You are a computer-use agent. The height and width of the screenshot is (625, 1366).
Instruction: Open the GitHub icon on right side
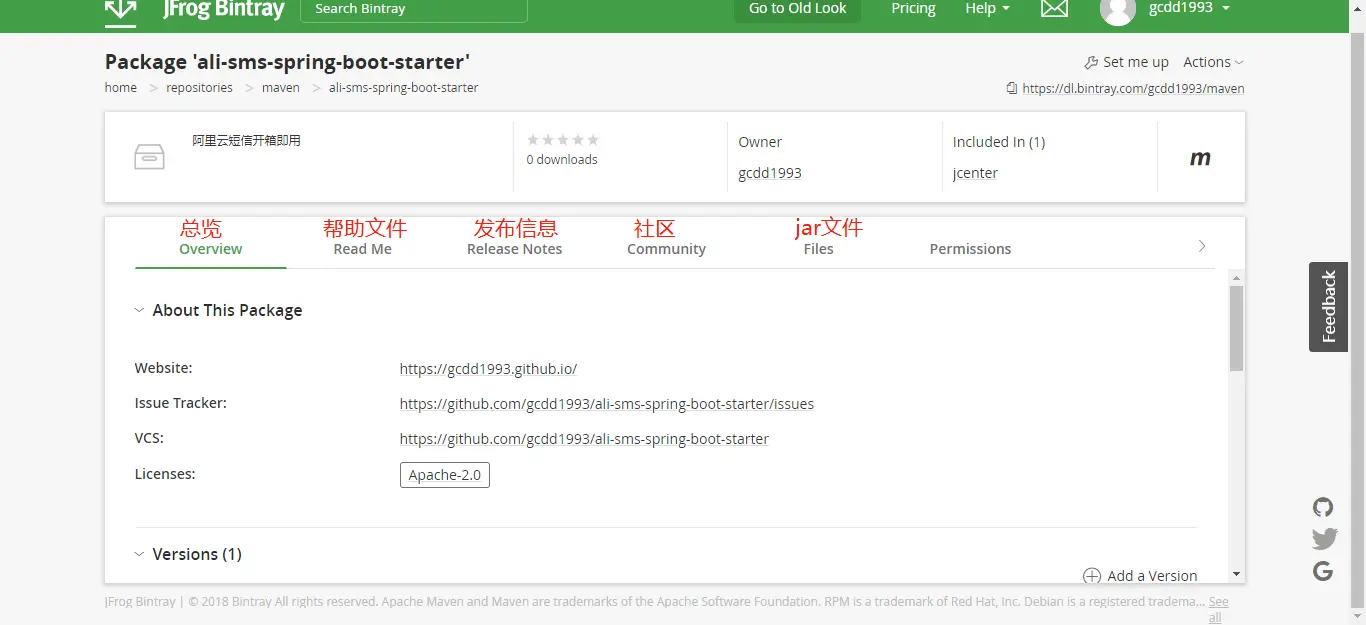click(x=1323, y=507)
